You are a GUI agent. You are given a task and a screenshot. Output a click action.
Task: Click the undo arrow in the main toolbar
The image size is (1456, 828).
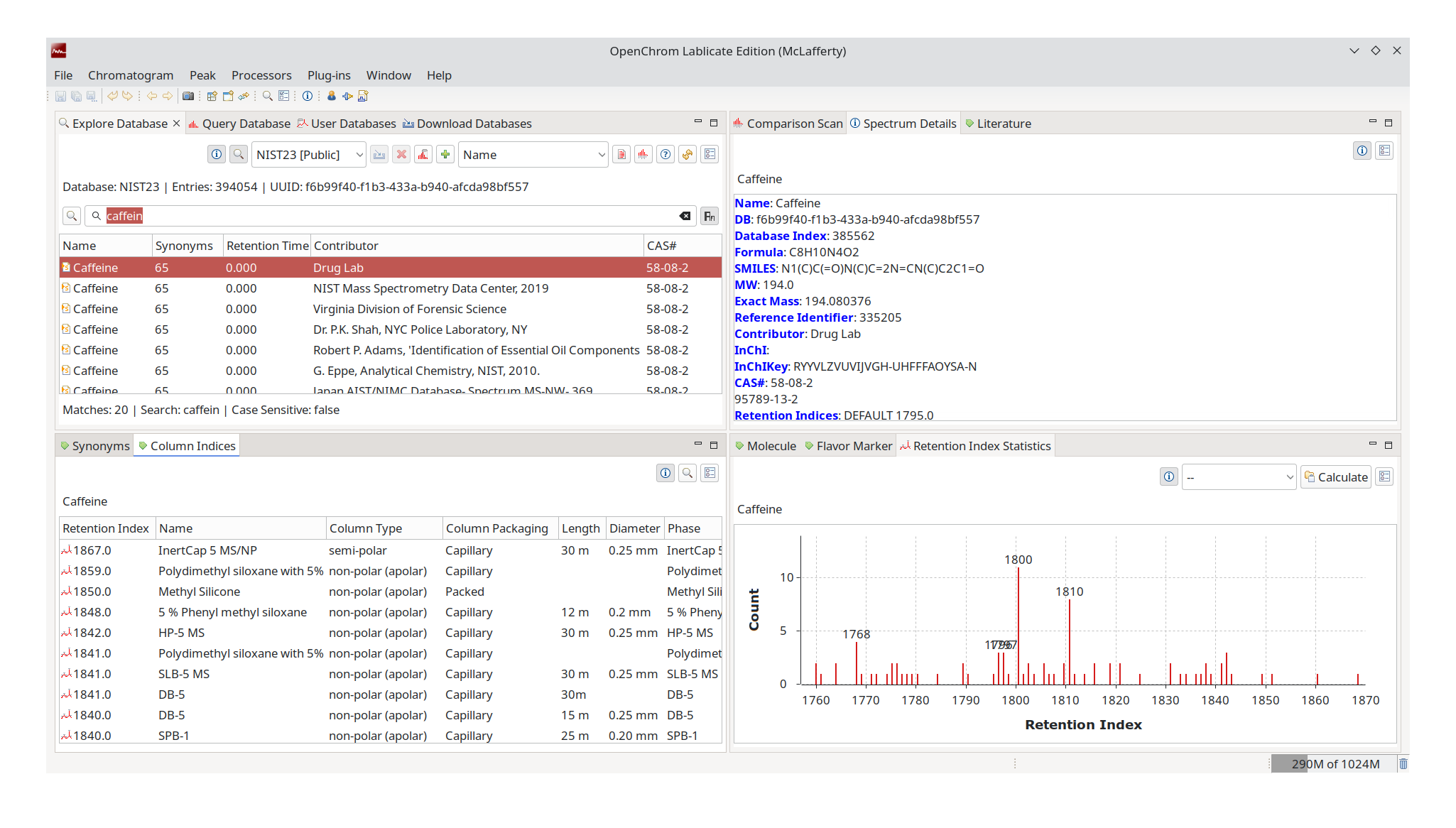coord(113,96)
